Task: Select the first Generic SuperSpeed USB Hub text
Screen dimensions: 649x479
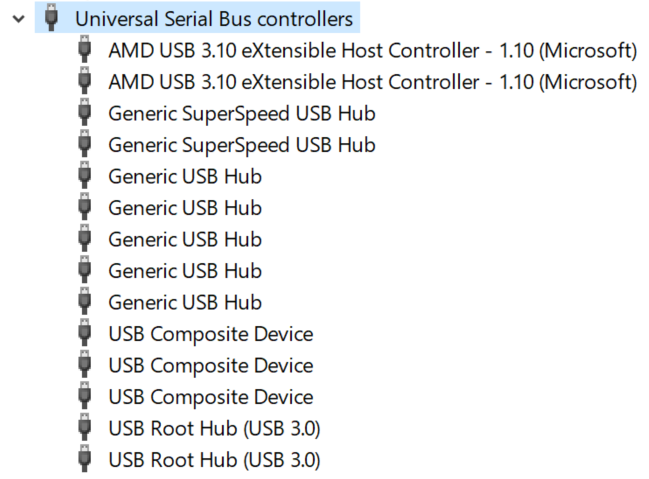Action: coord(241,113)
